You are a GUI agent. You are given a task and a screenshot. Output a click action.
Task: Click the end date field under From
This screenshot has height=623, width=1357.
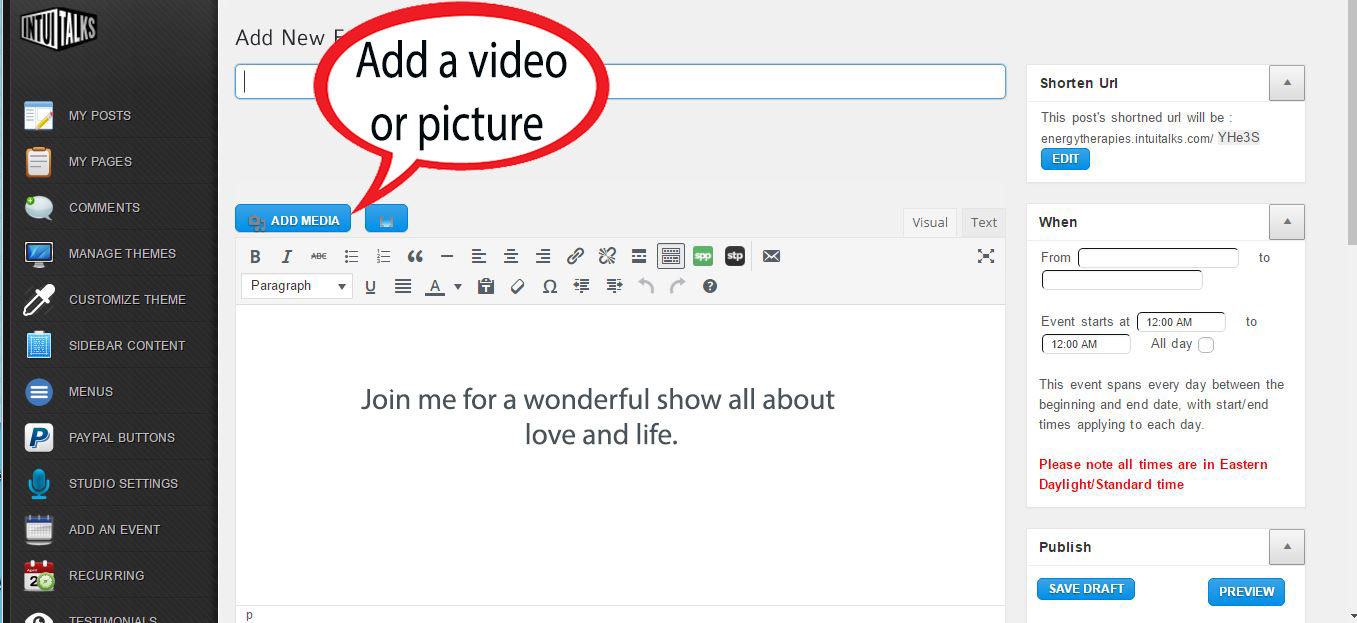coord(1122,280)
